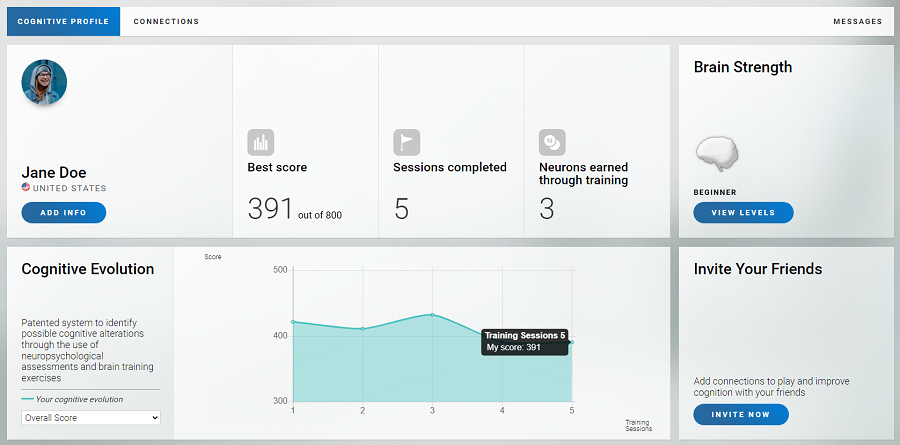Click the United States flag icon
This screenshot has width=900, height=445.
coord(26,188)
